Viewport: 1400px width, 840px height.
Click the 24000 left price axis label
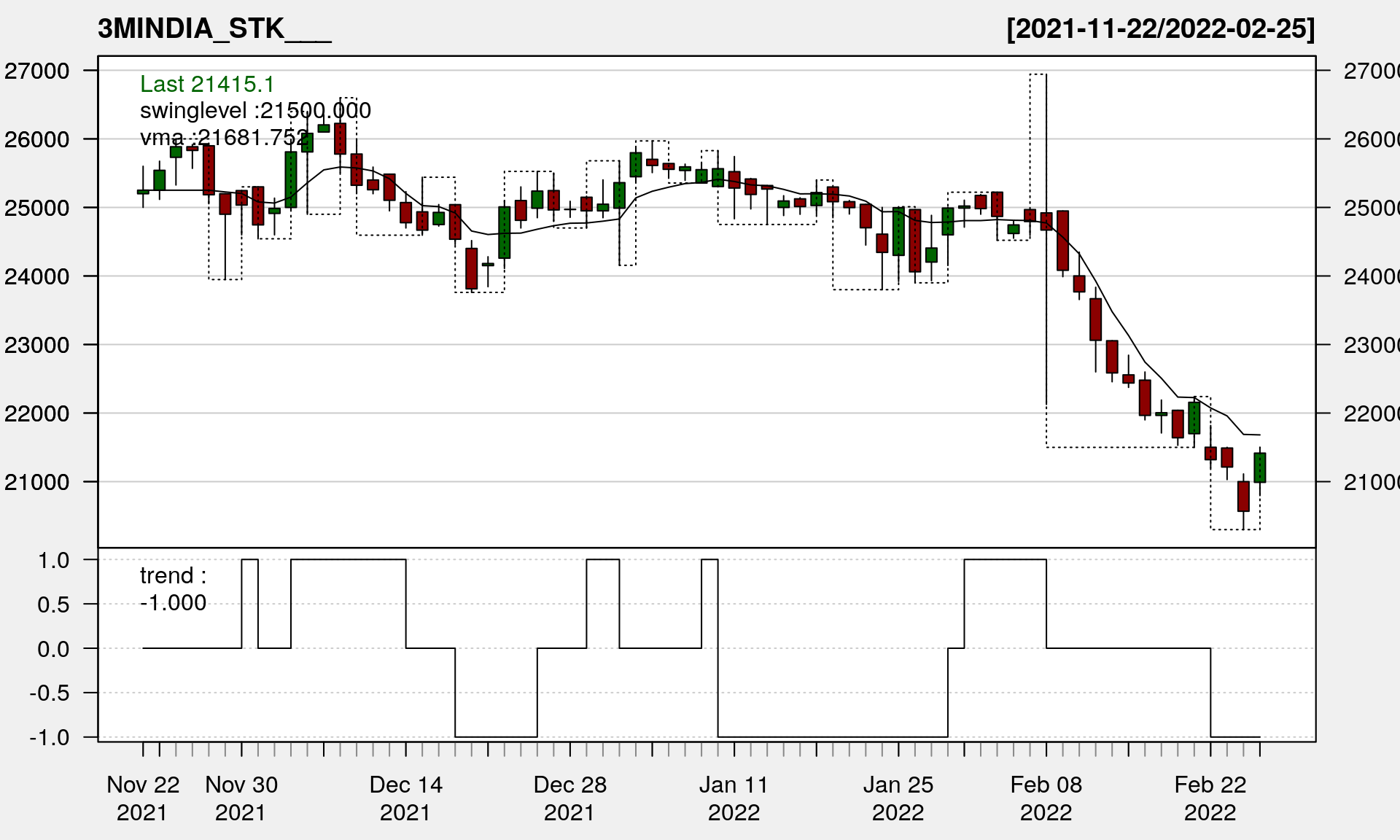pos(37,276)
